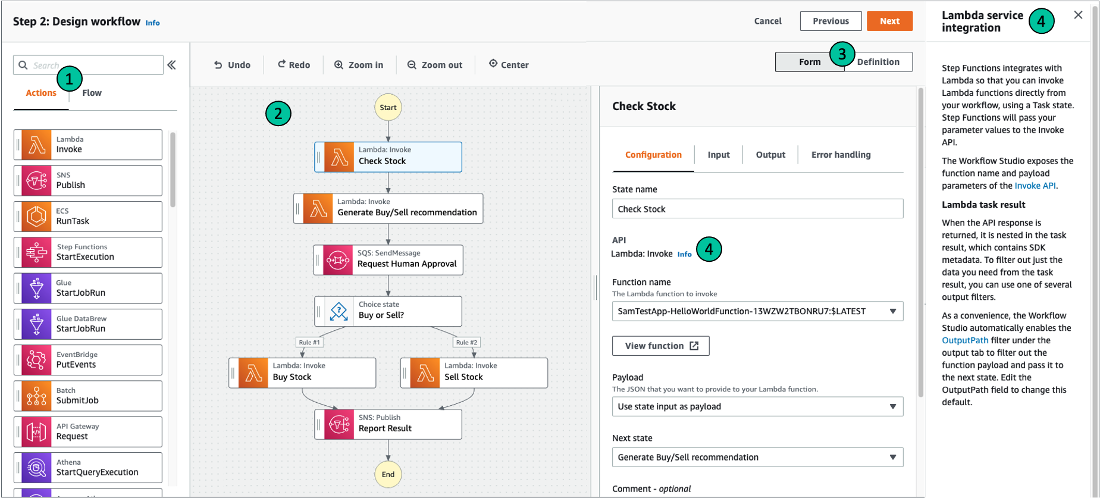Image resolution: width=1100 pixels, height=498 pixels.
Task: Click the Lambda icon on Generate Buy/Sell recommendation
Action: (318, 208)
